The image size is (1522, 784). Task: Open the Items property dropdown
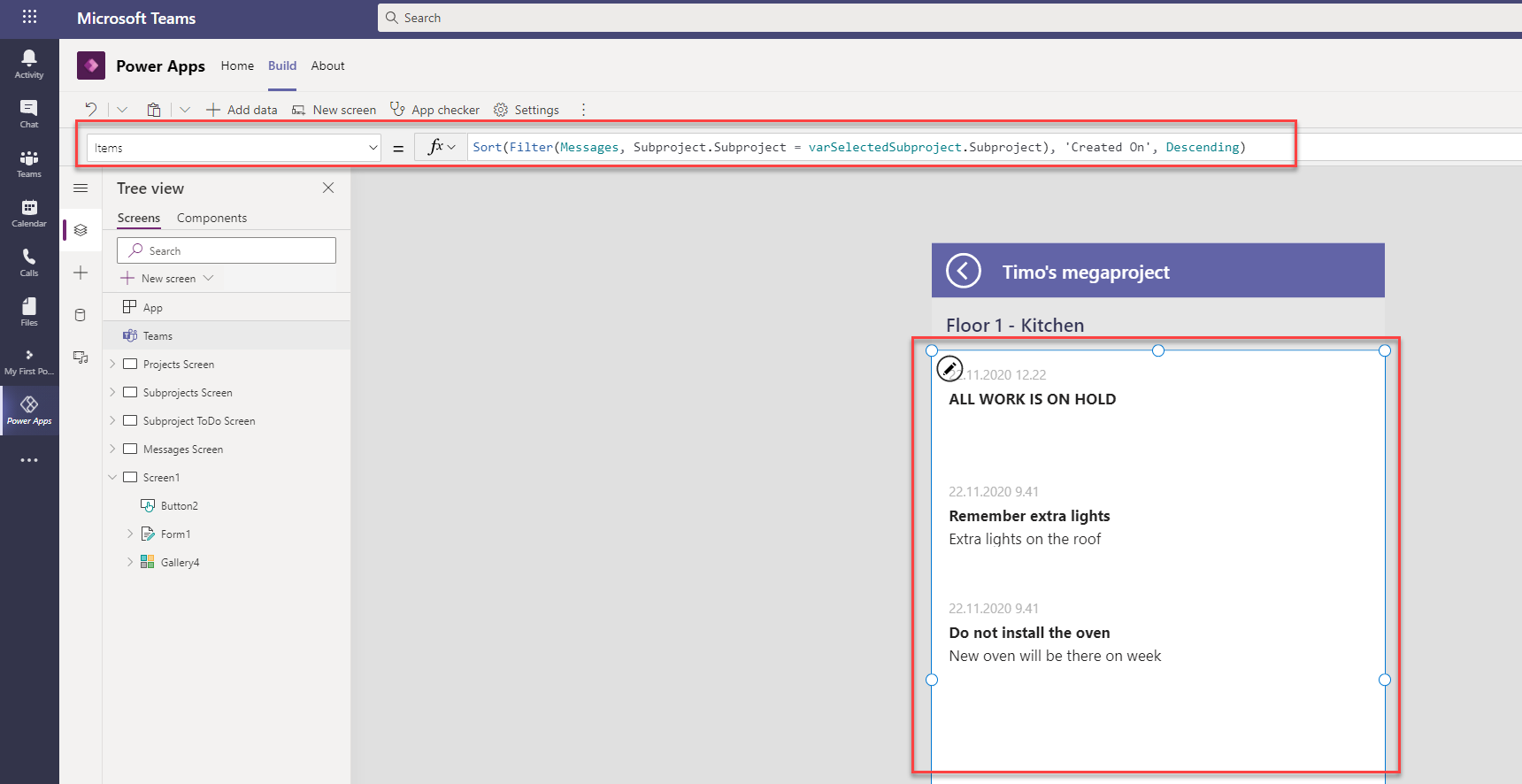pyautogui.click(x=373, y=148)
